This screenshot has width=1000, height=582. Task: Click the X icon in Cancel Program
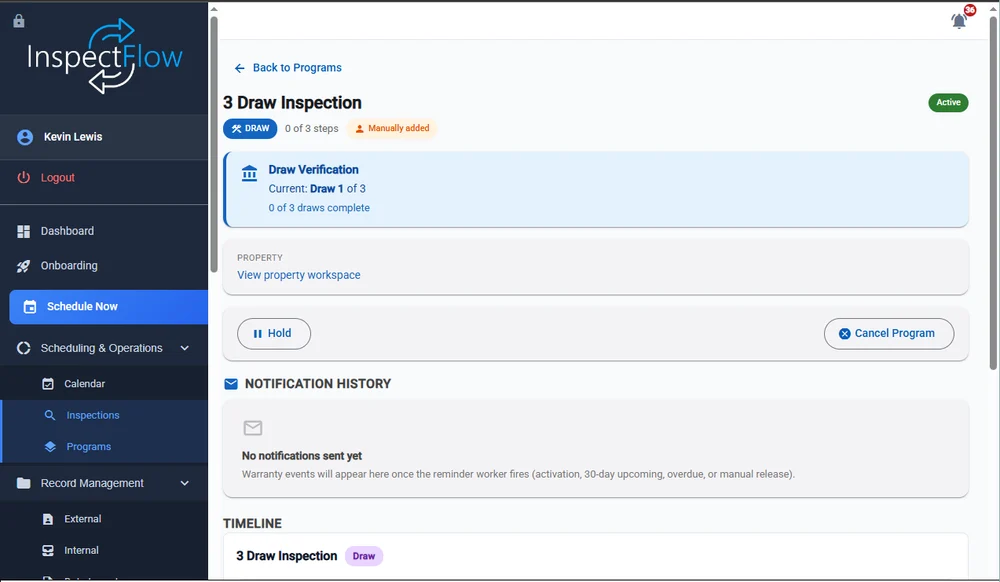(844, 334)
